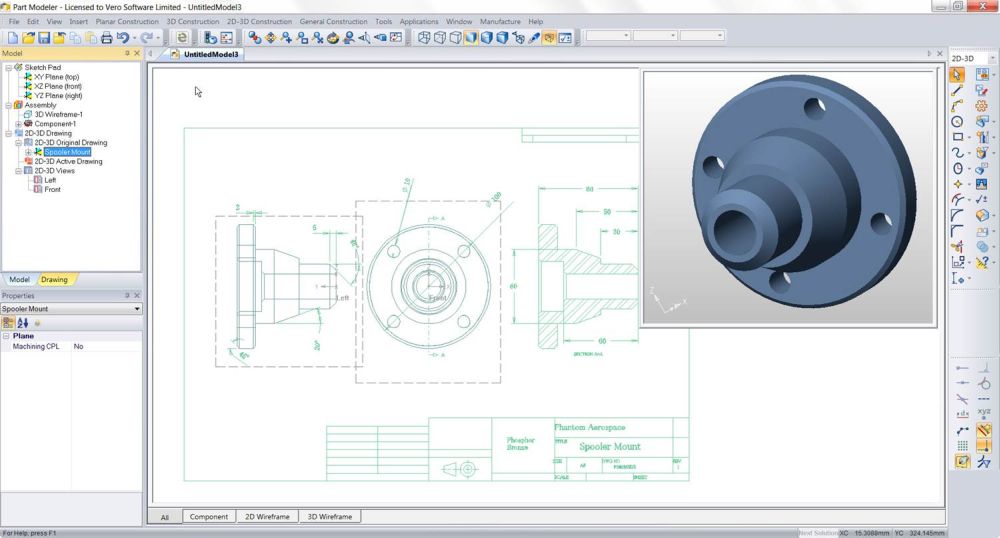Create a new document with New icon
The width and height of the screenshot is (1000, 538).
click(13, 38)
